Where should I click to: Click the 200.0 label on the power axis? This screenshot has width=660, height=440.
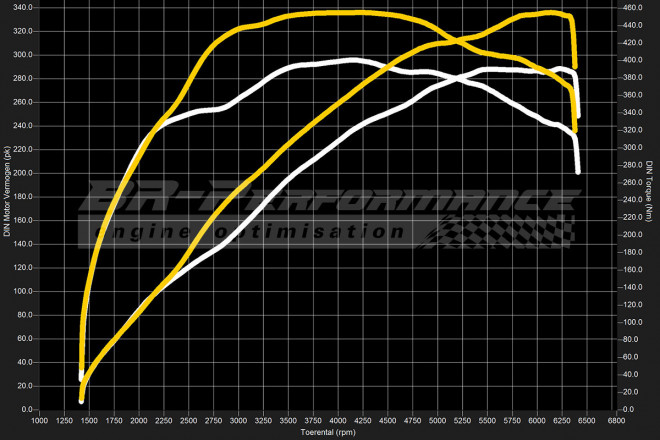22,173
